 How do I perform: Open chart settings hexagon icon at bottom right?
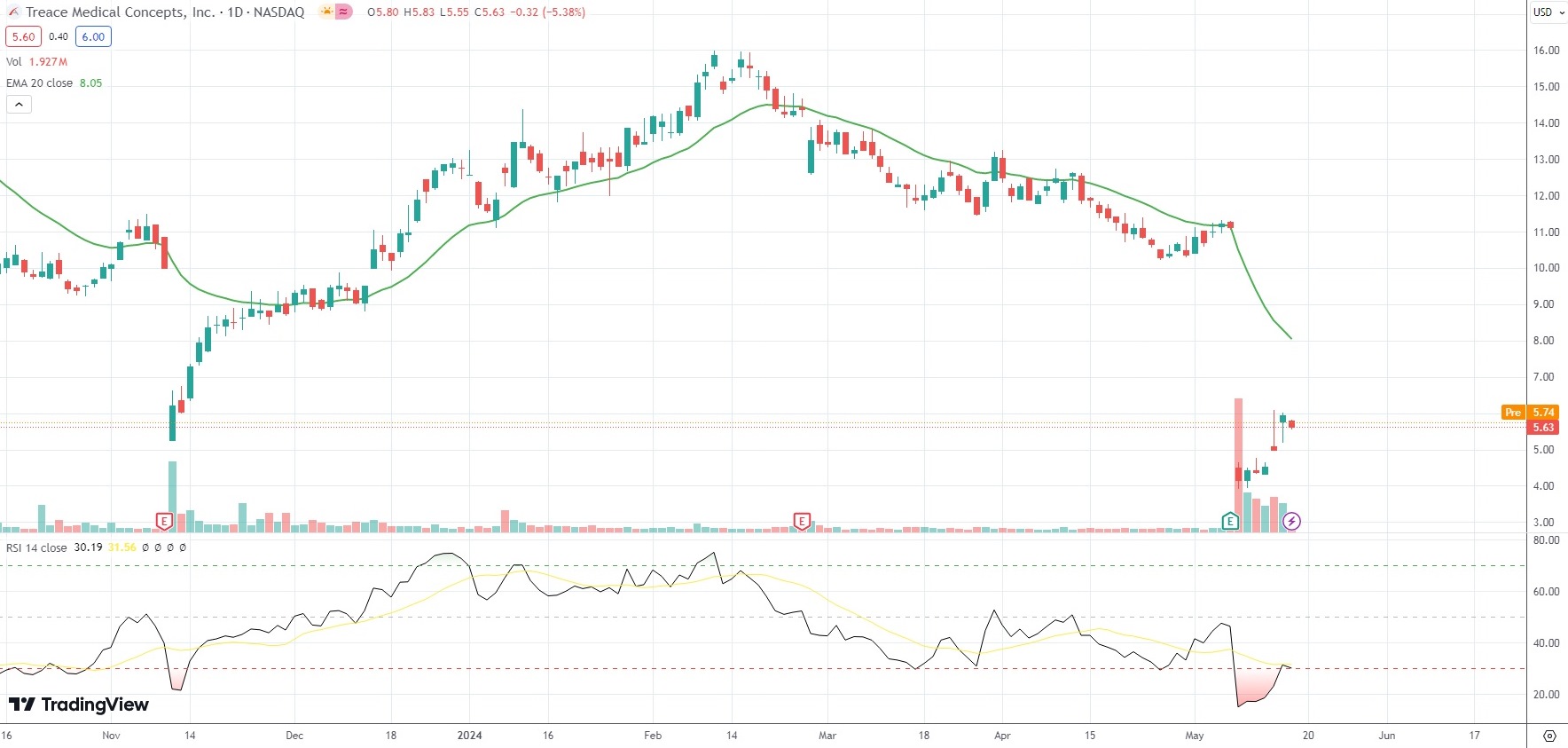[1549, 736]
